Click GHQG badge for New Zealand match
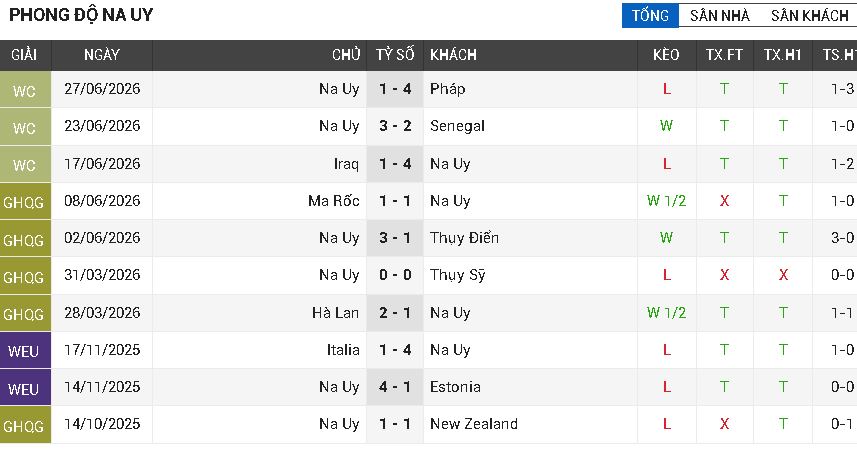The width and height of the screenshot is (857, 453). tap(25, 425)
